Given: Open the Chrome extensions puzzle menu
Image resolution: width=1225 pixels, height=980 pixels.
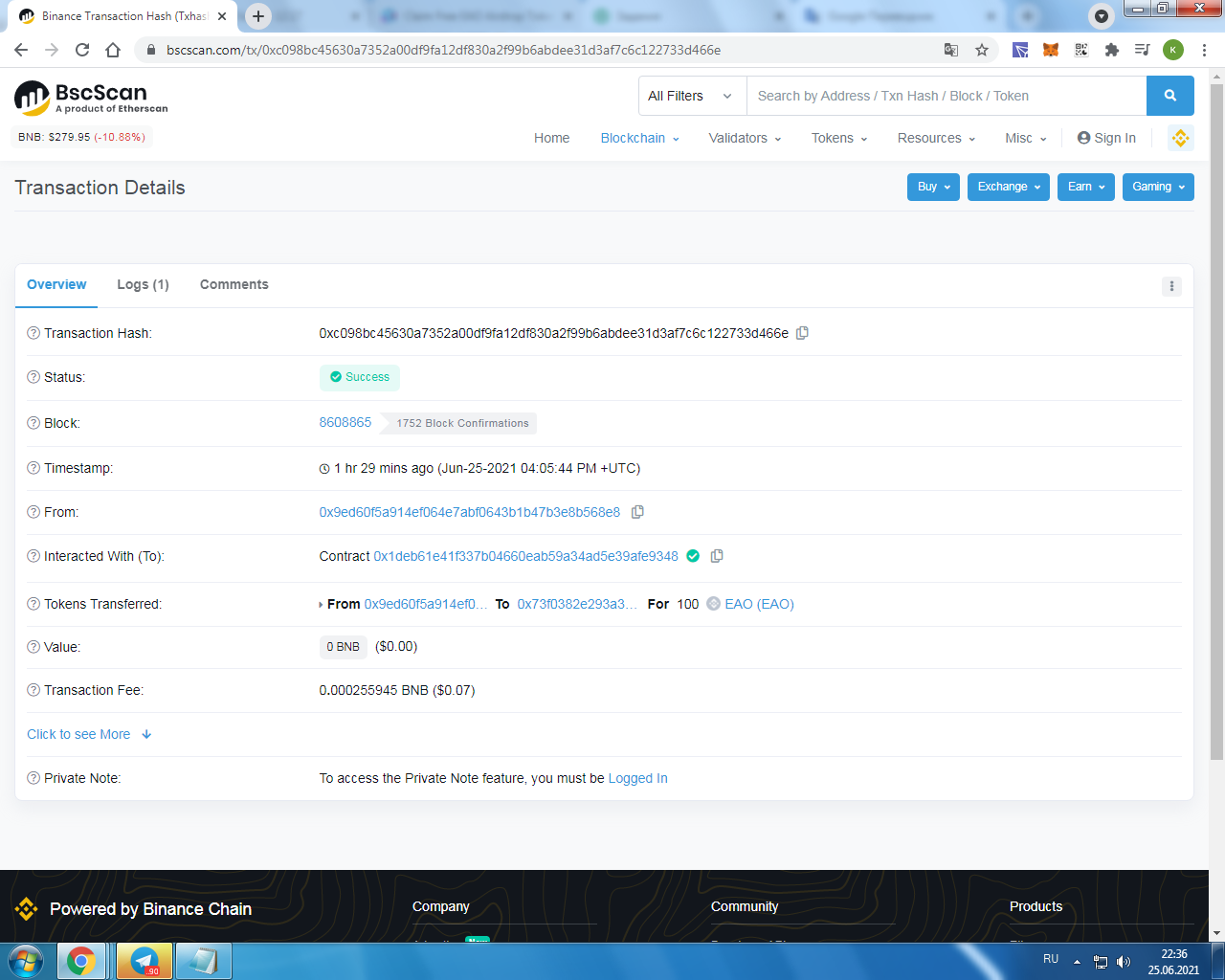Looking at the screenshot, I should 1112,50.
